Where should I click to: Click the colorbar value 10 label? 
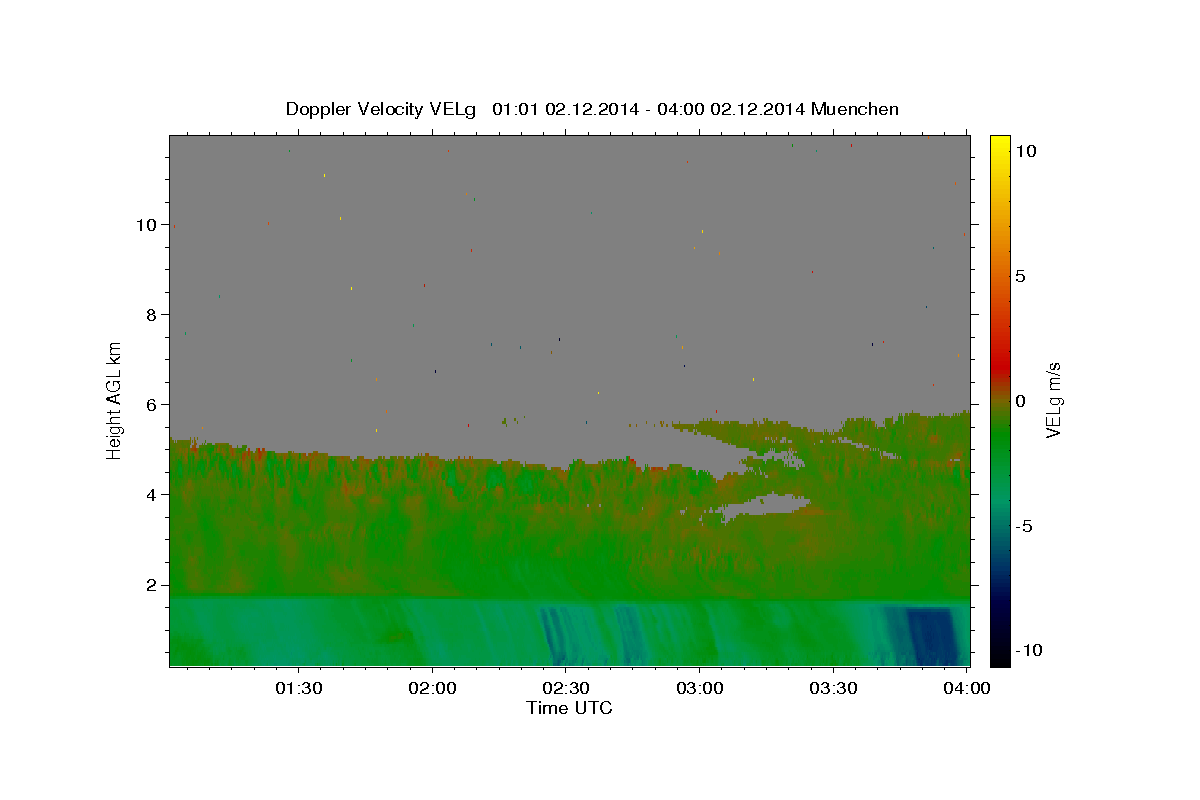pyautogui.click(x=1025, y=151)
